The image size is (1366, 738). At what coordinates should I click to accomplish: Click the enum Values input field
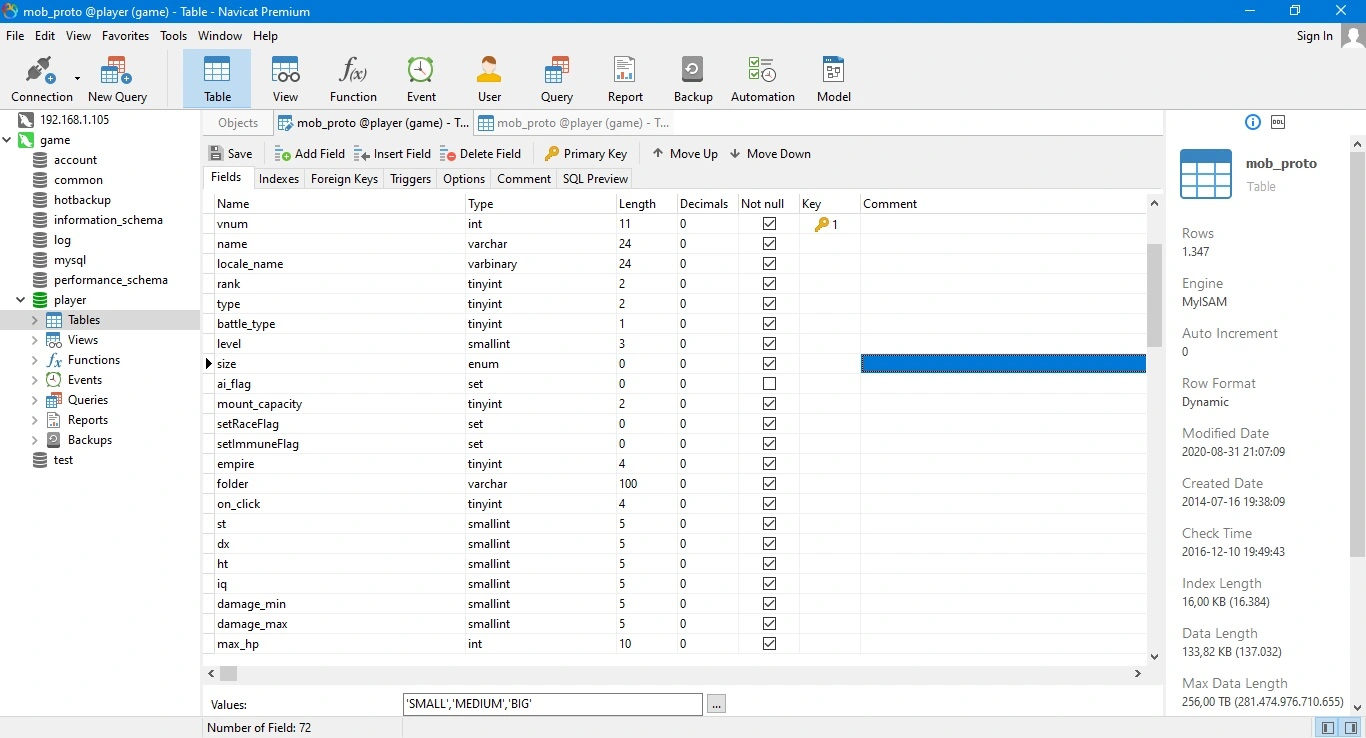click(x=552, y=704)
